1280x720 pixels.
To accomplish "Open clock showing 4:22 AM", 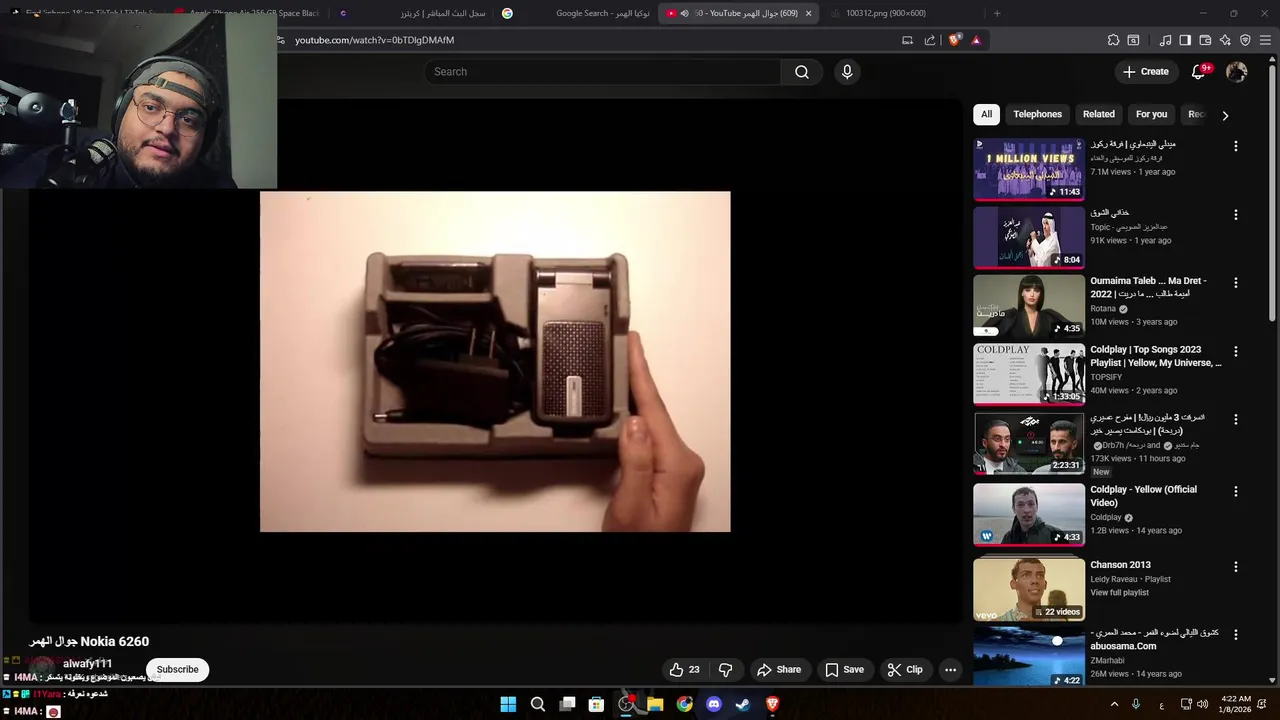I will pyautogui.click(x=1236, y=704).
